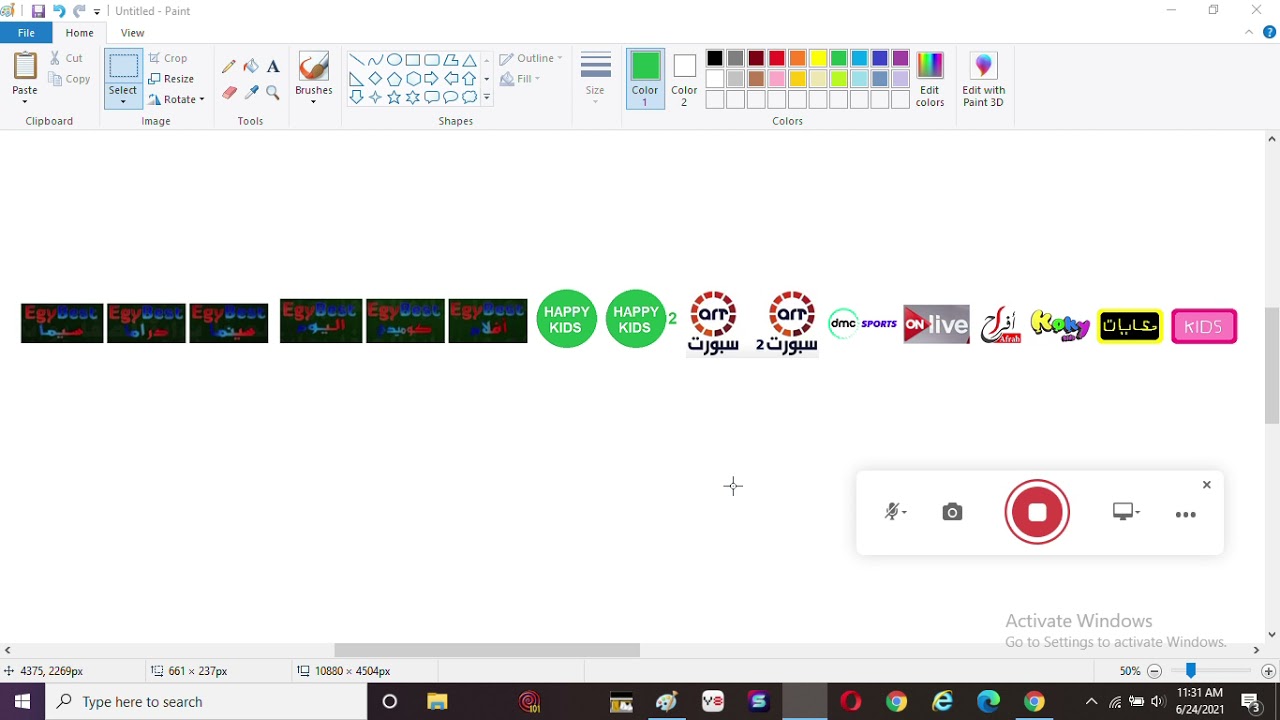Pick the red color swatch
Image resolution: width=1280 pixels, height=720 pixels.
pos(776,58)
